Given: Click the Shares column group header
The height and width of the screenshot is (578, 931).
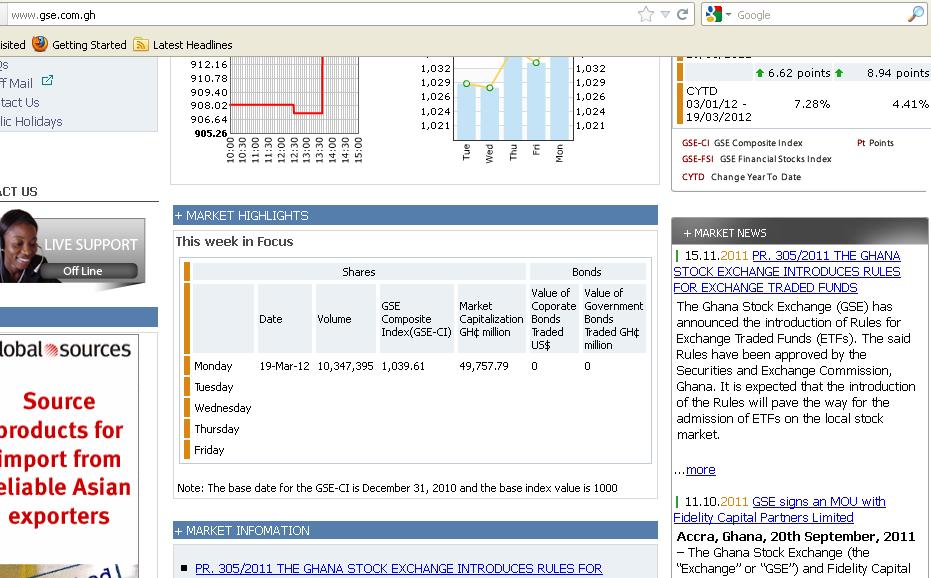Looking at the screenshot, I should point(359,271).
